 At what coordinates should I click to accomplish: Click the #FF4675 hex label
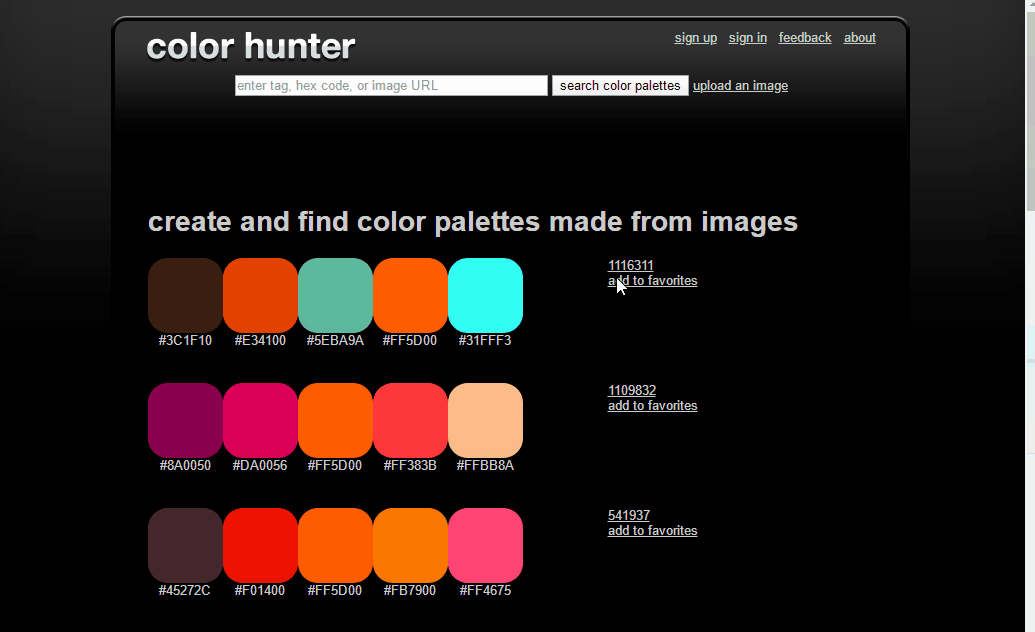(x=485, y=590)
